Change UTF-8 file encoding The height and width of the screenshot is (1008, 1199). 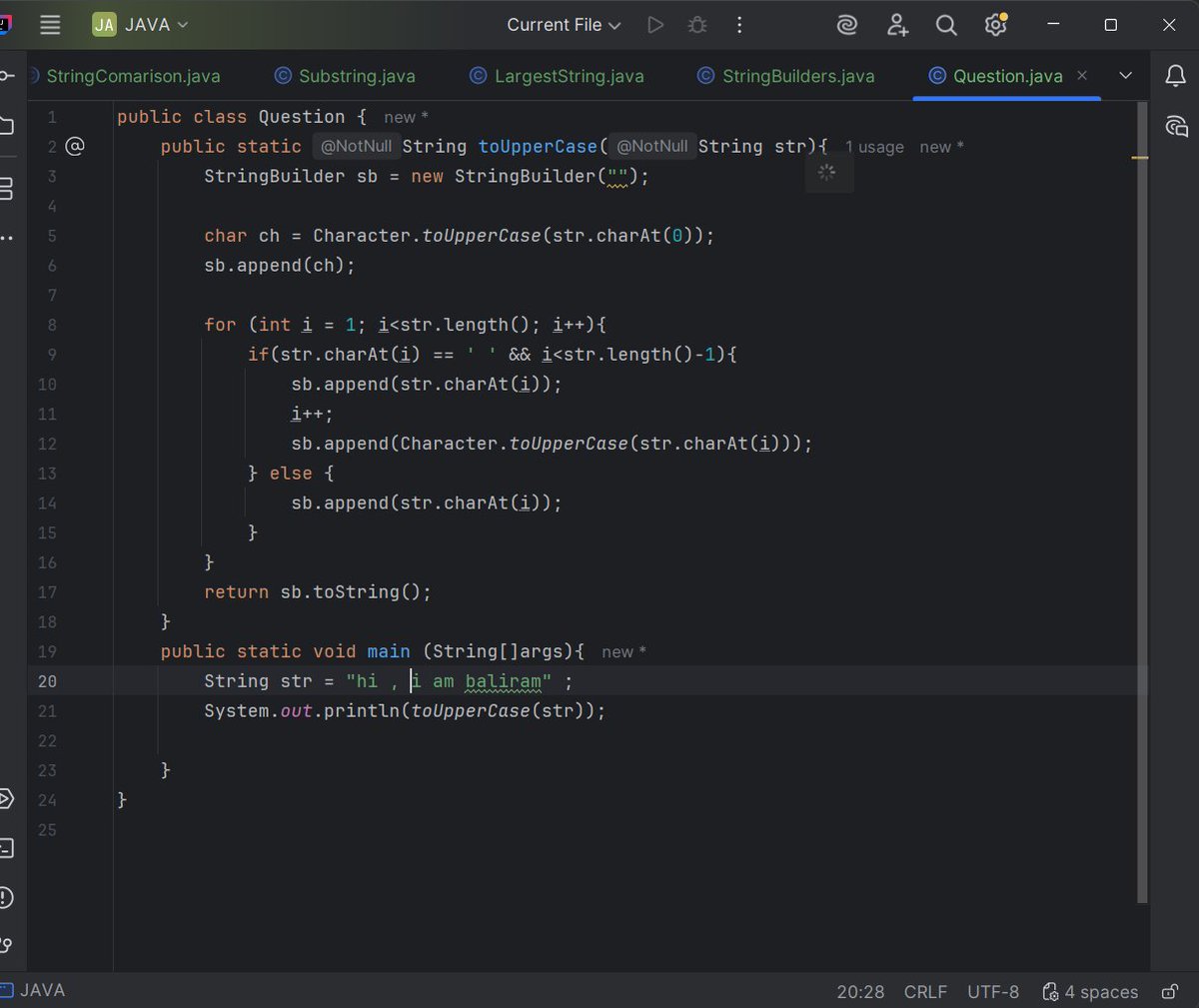(x=993, y=992)
